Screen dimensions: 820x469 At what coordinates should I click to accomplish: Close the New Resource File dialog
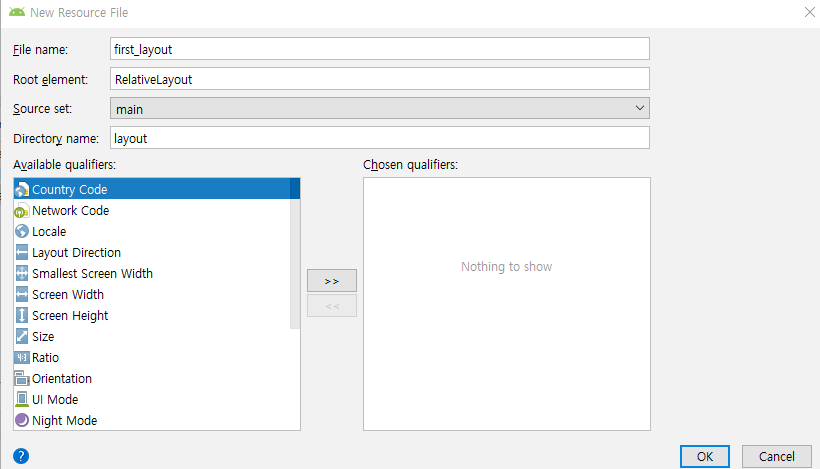(x=810, y=12)
